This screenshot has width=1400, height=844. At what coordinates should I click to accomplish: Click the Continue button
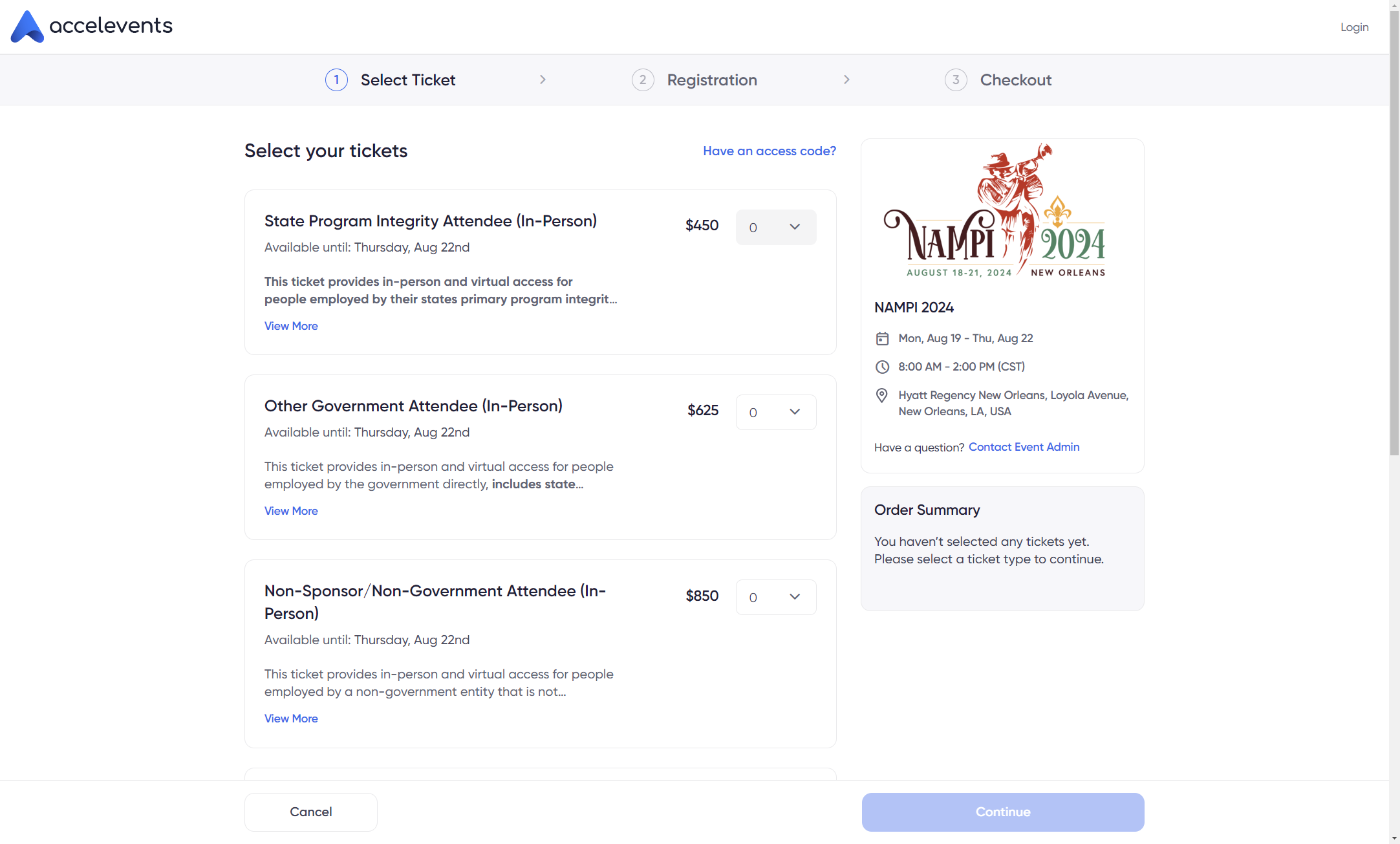(x=1002, y=812)
